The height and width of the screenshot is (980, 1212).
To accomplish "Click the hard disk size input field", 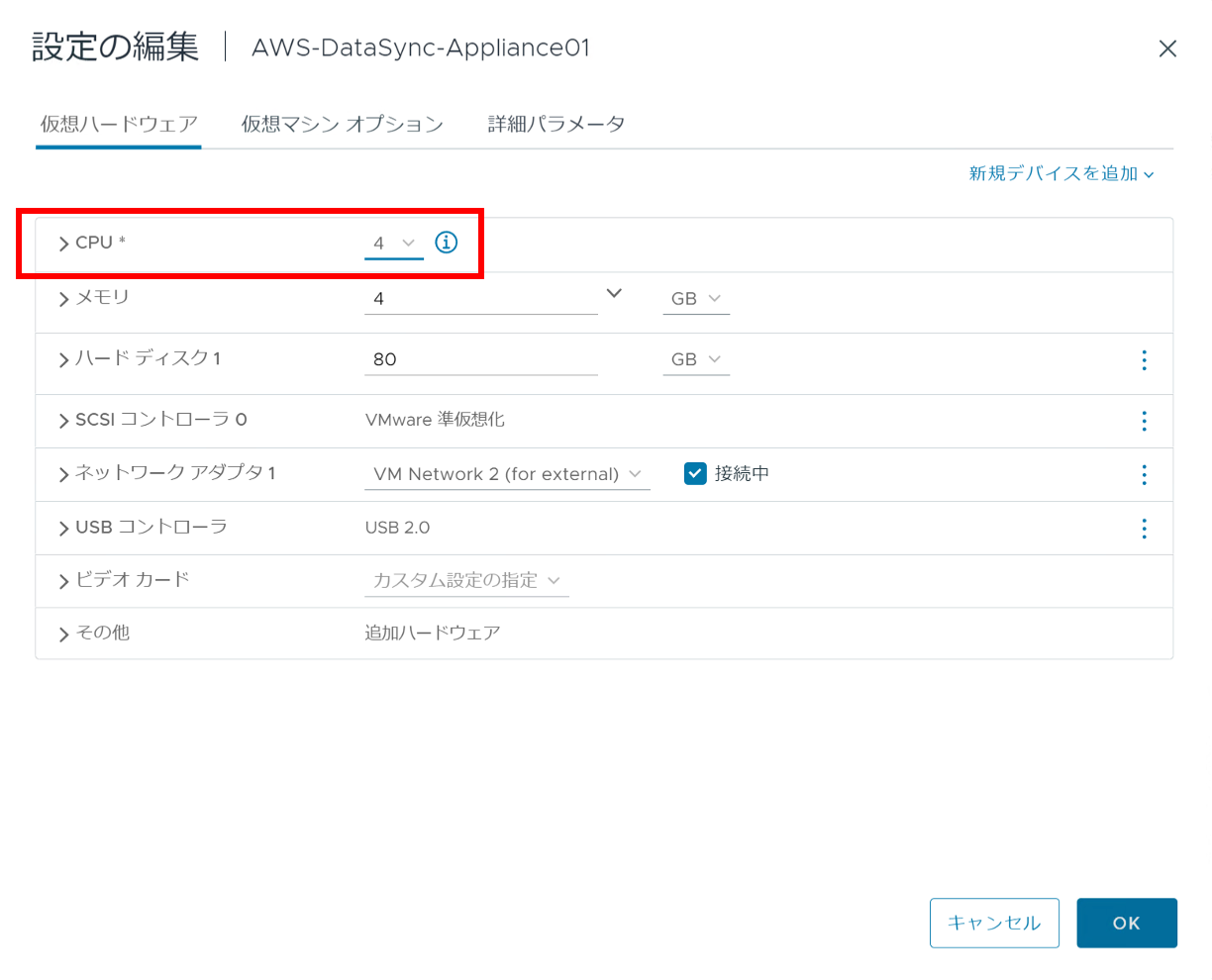I will pos(481,359).
